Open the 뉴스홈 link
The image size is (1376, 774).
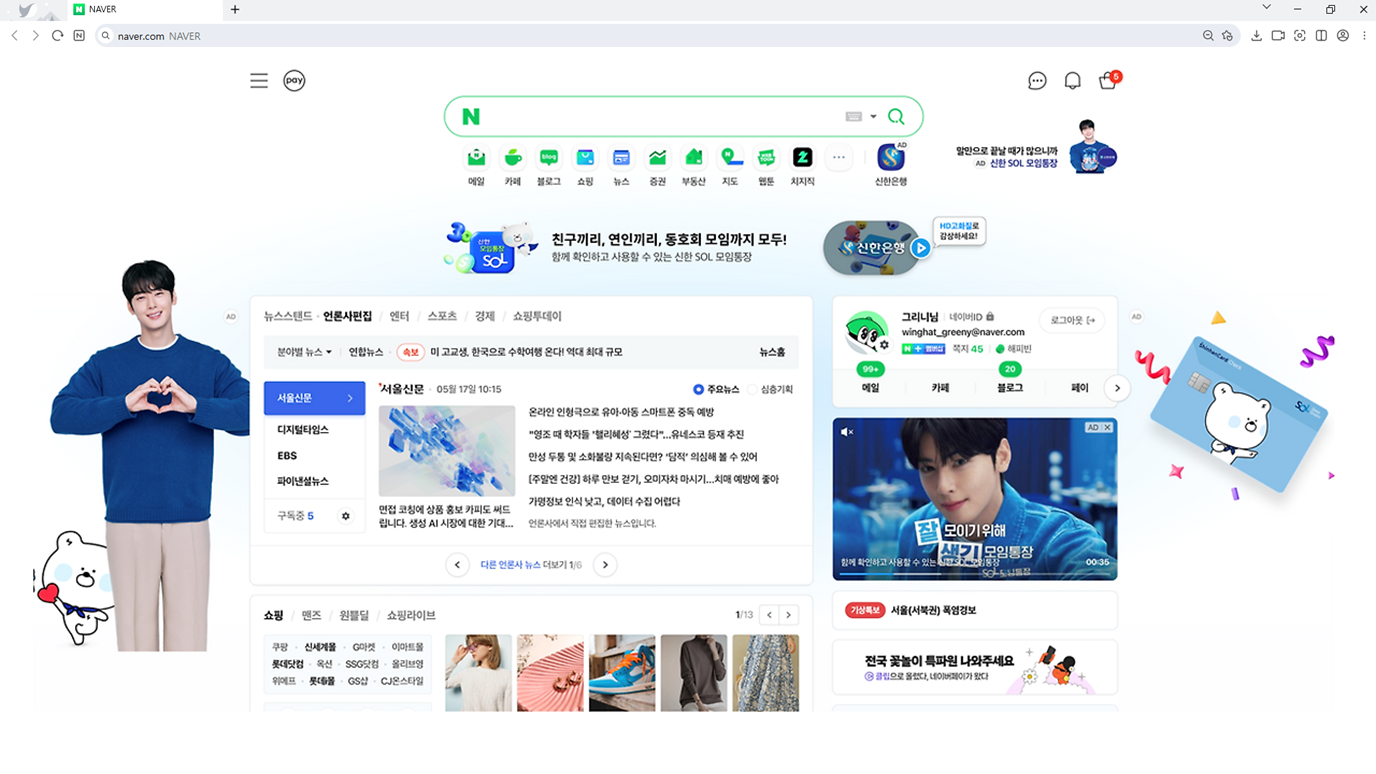[x=772, y=352]
